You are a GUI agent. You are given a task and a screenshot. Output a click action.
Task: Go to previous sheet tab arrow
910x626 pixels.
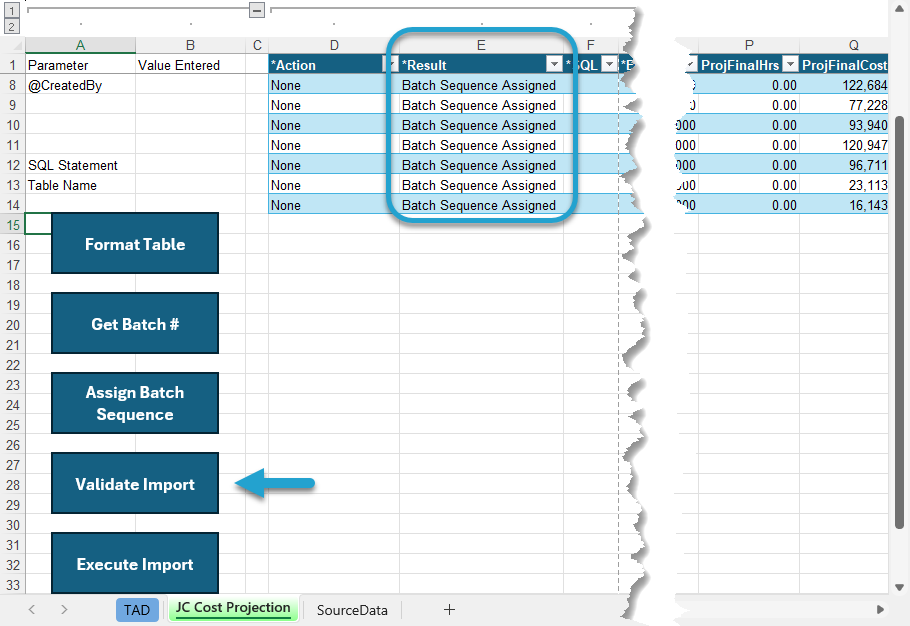(32, 610)
